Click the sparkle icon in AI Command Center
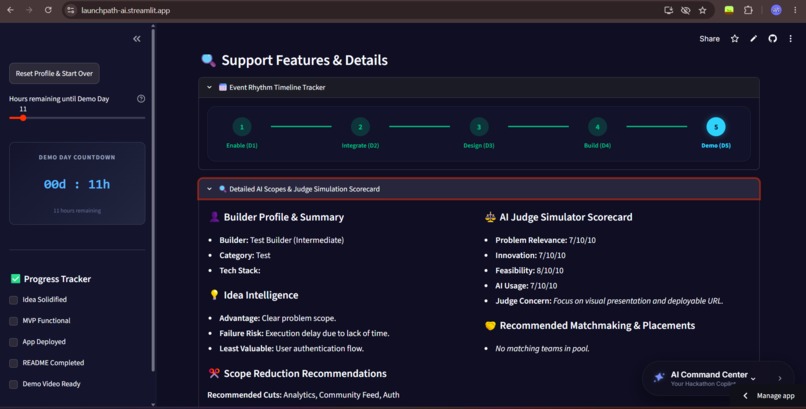Viewport: 806px width, 409px height. click(x=658, y=378)
